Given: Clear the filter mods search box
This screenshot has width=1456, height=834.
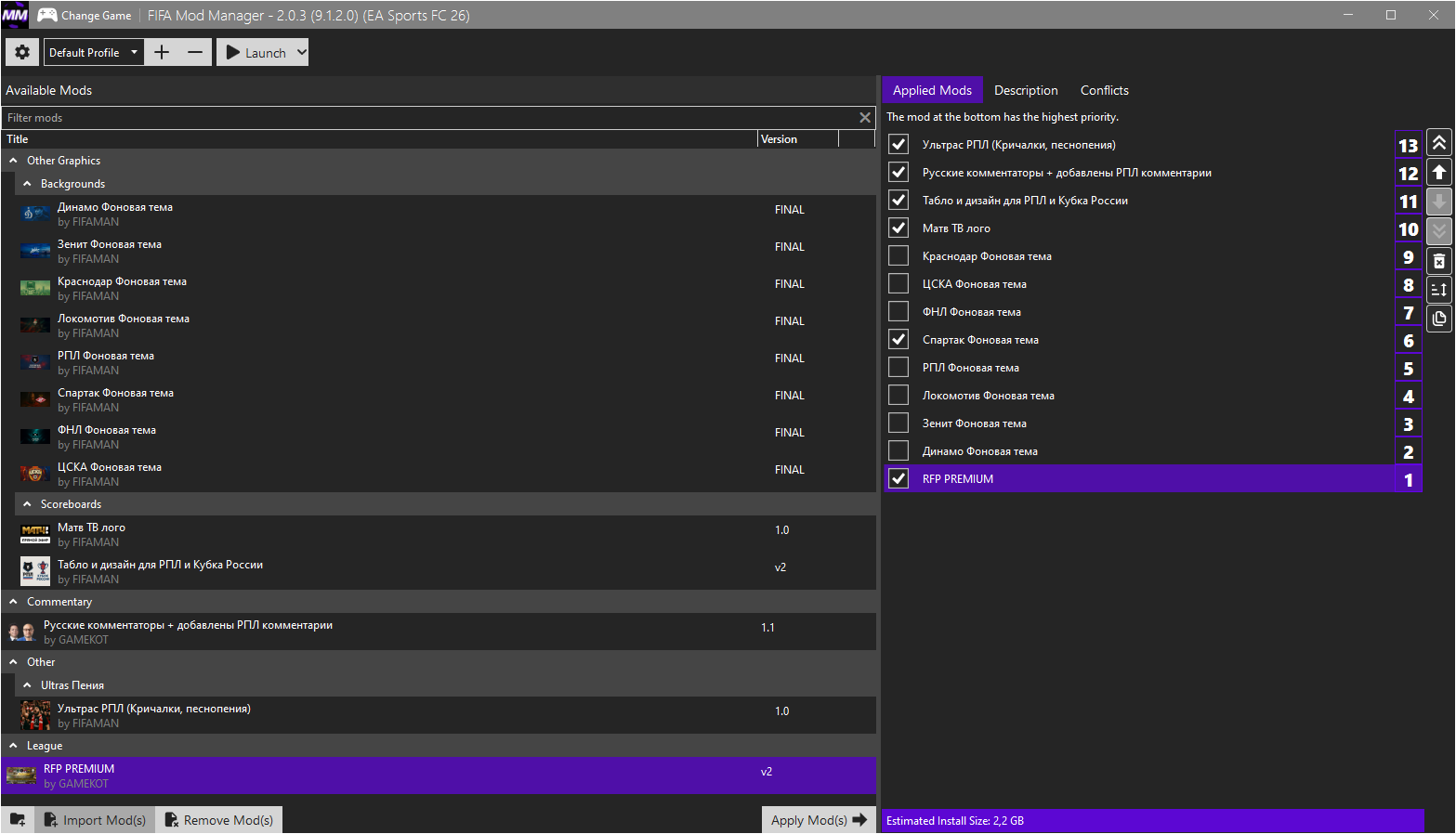Looking at the screenshot, I should click(865, 118).
